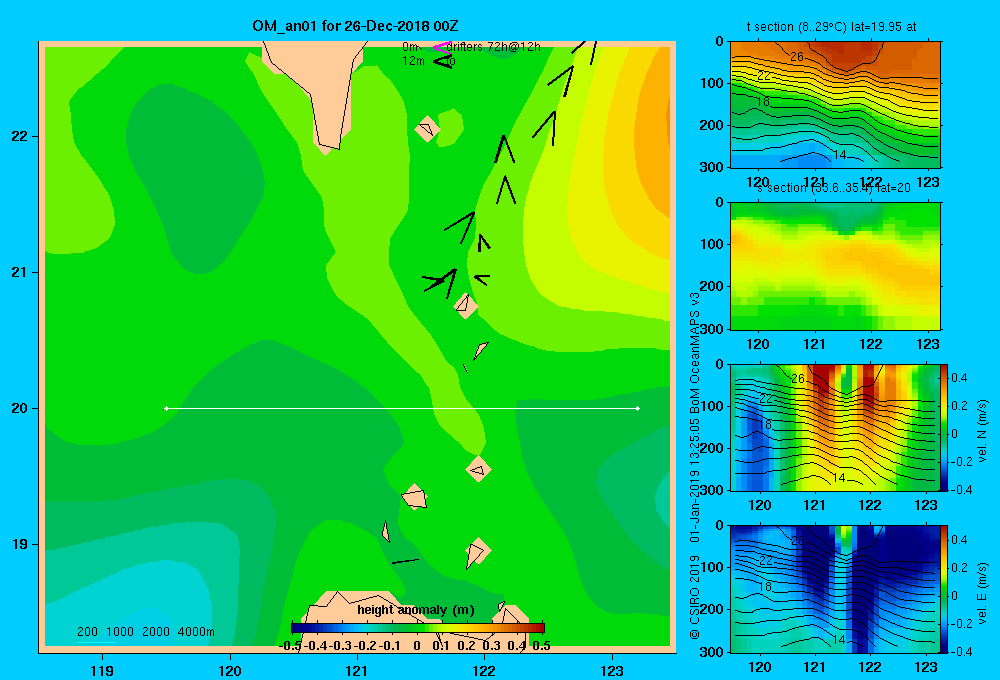Viewport: 1000px width, 680px height.
Task: Open the eastward velocity section plot
Action: [835, 589]
